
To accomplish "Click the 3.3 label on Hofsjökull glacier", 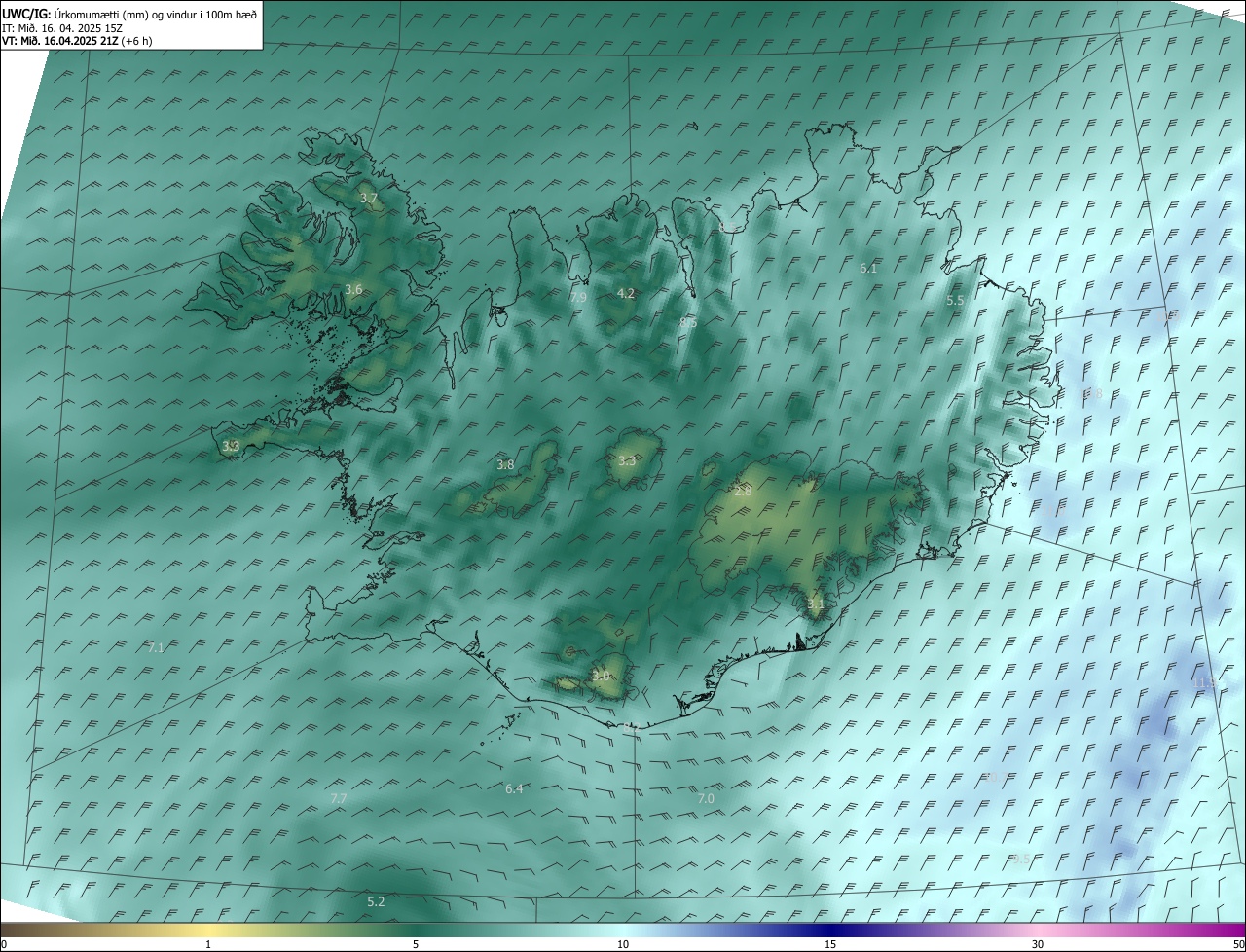I will tap(627, 461).
